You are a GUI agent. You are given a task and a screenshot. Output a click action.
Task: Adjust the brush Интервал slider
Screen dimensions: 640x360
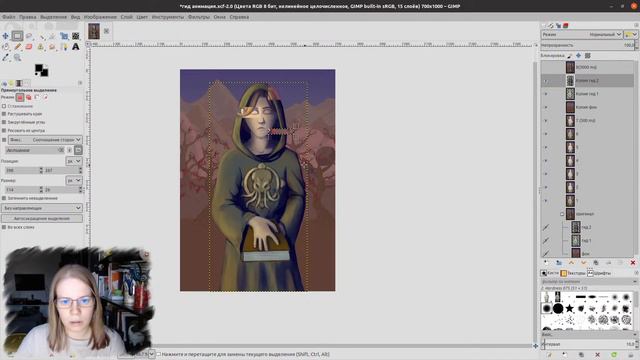pyautogui.click(x=588, y=344)
